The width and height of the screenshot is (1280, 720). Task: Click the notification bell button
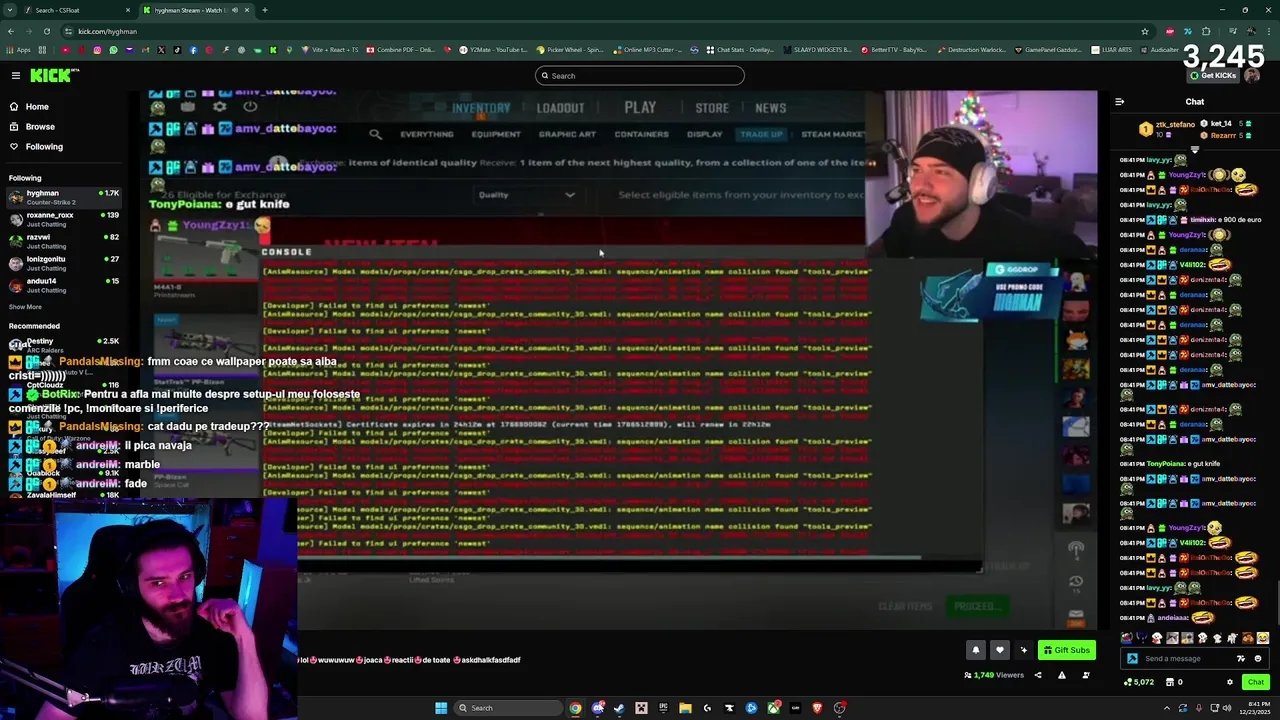click(976, 650)
